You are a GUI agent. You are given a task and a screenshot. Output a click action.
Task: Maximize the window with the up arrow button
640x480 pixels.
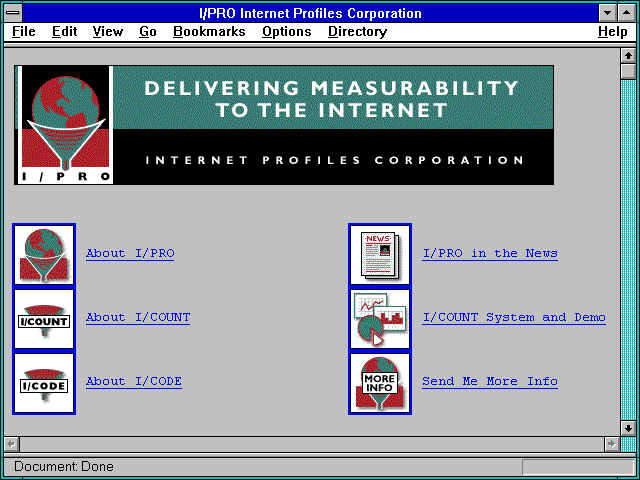tap(627, 13)
